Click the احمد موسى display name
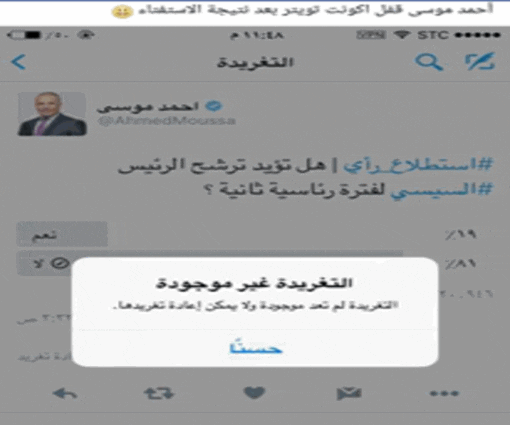 click(x=148, y=106)
